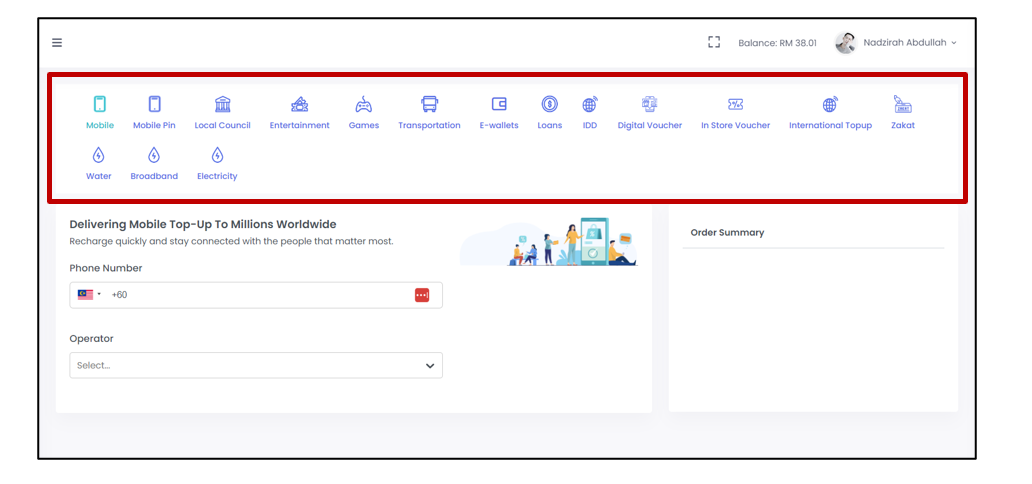Click the Zakat label text
Image resolution: width=1032 pixels, height=484 pixels.
903,125
